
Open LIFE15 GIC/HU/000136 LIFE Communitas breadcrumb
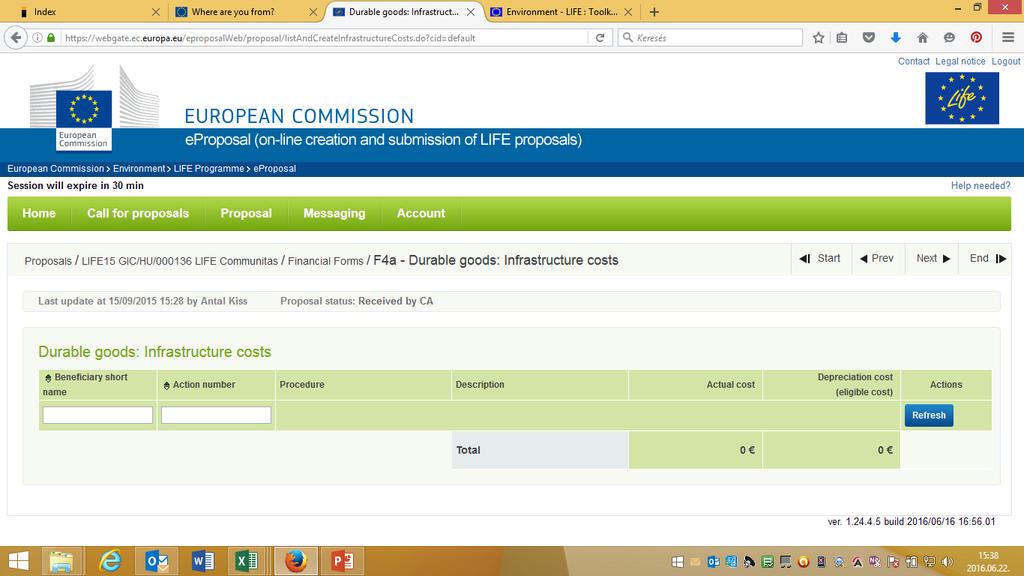(x=180, y=261)
